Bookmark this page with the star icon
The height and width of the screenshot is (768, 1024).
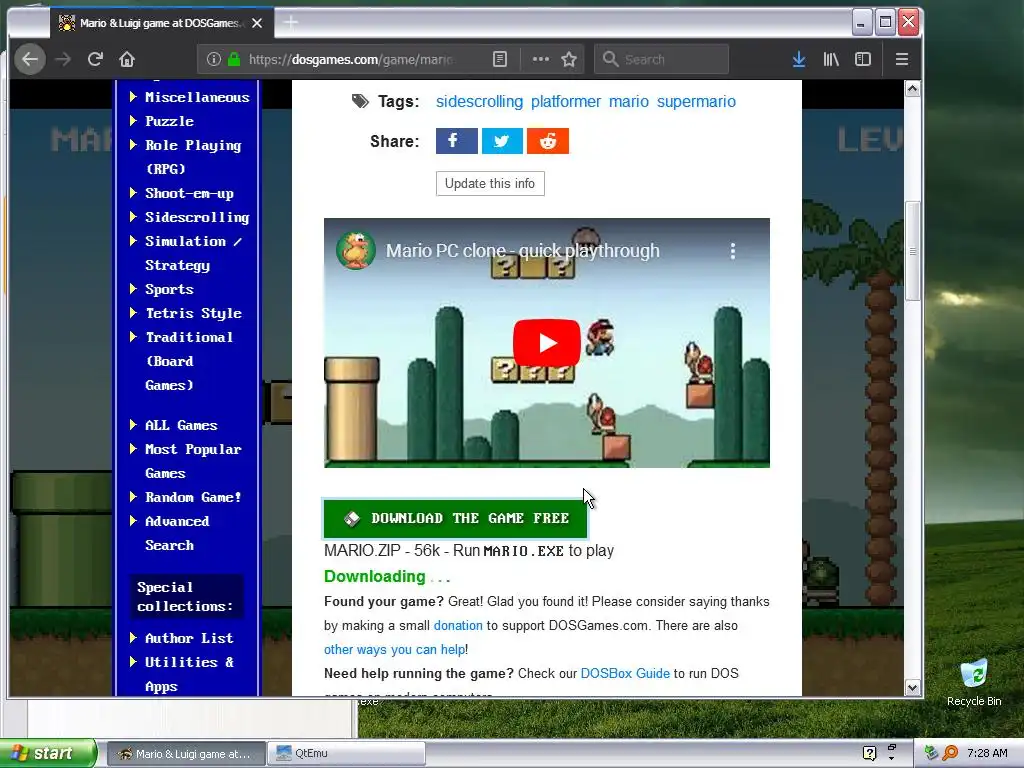pyautogui.click(x=569, y=59)
